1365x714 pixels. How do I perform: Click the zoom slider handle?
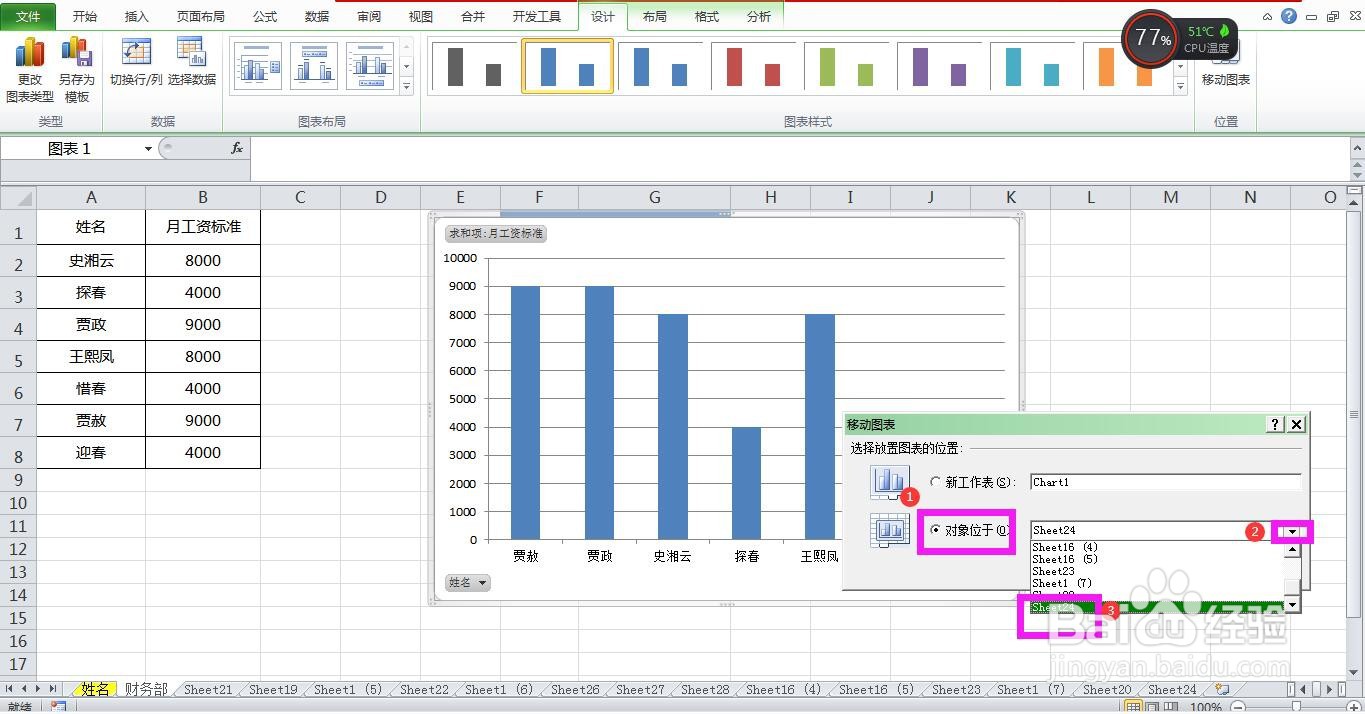click(1295, 708)
